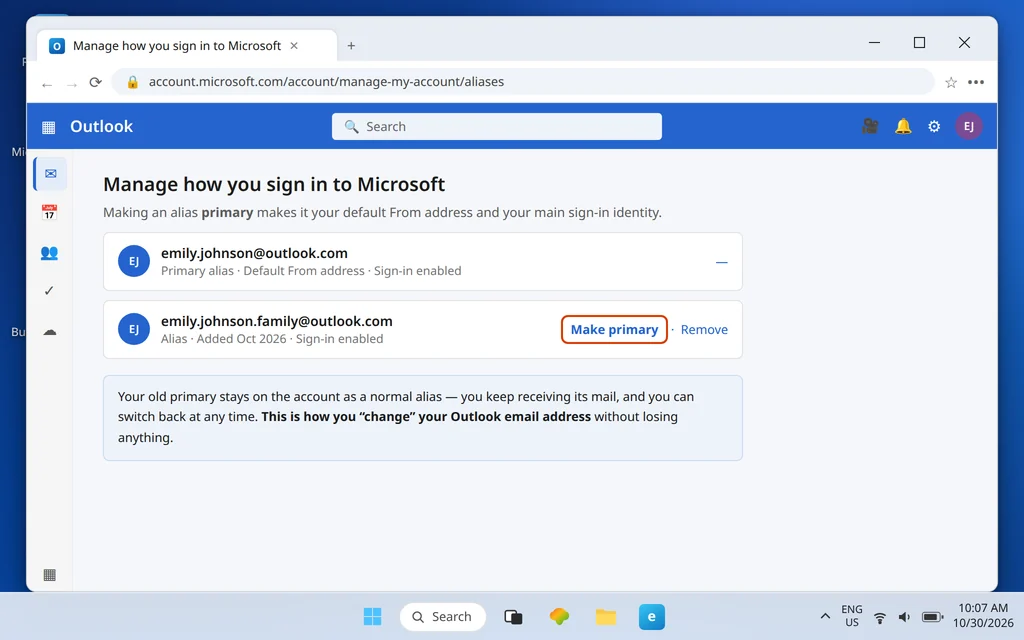The width and height of the screenshot is (1024, 640).
Task: Minimize the browser window
Action: point(874,42)
